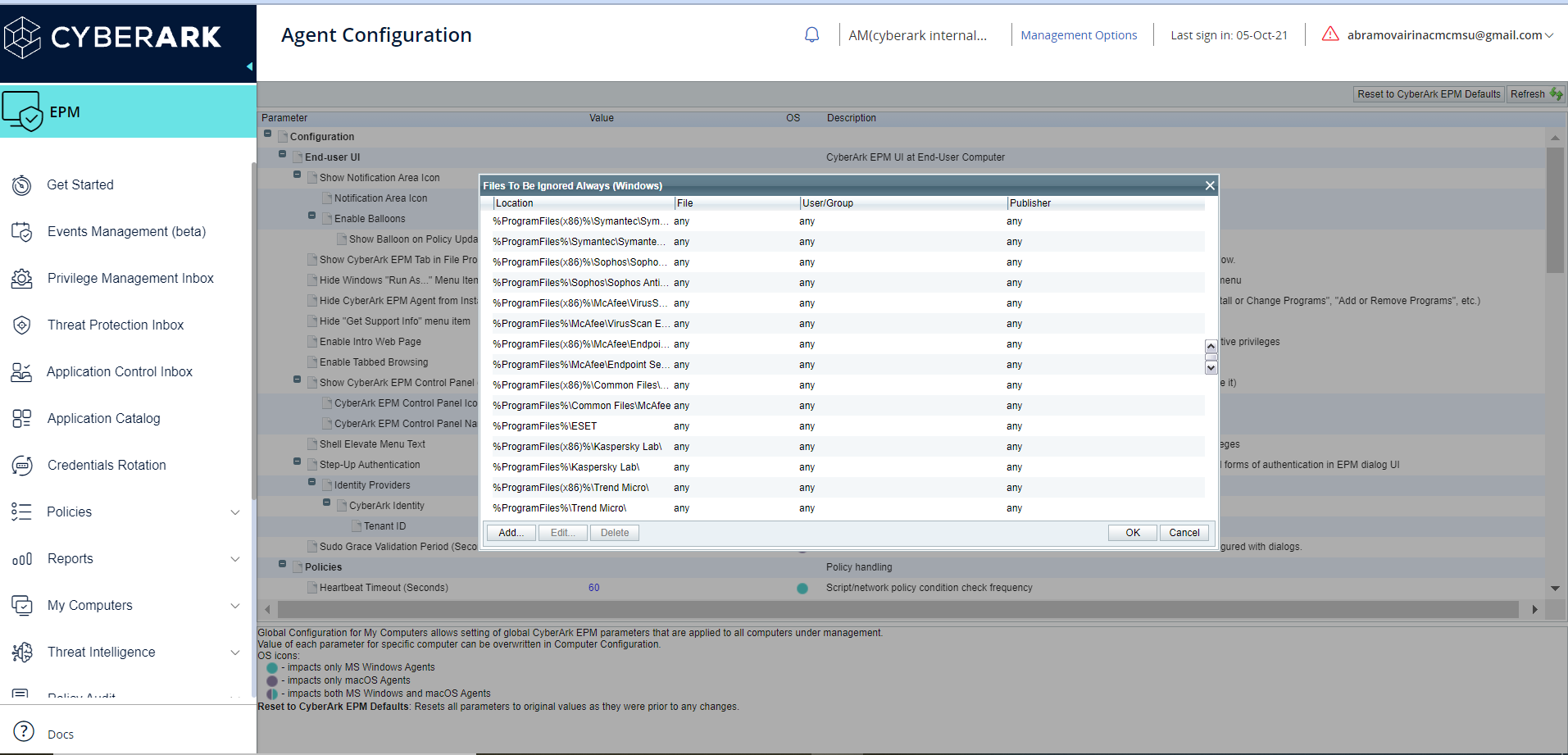
Task: Click the alert triangle next to account email
Action: [x=1330, y=34]
